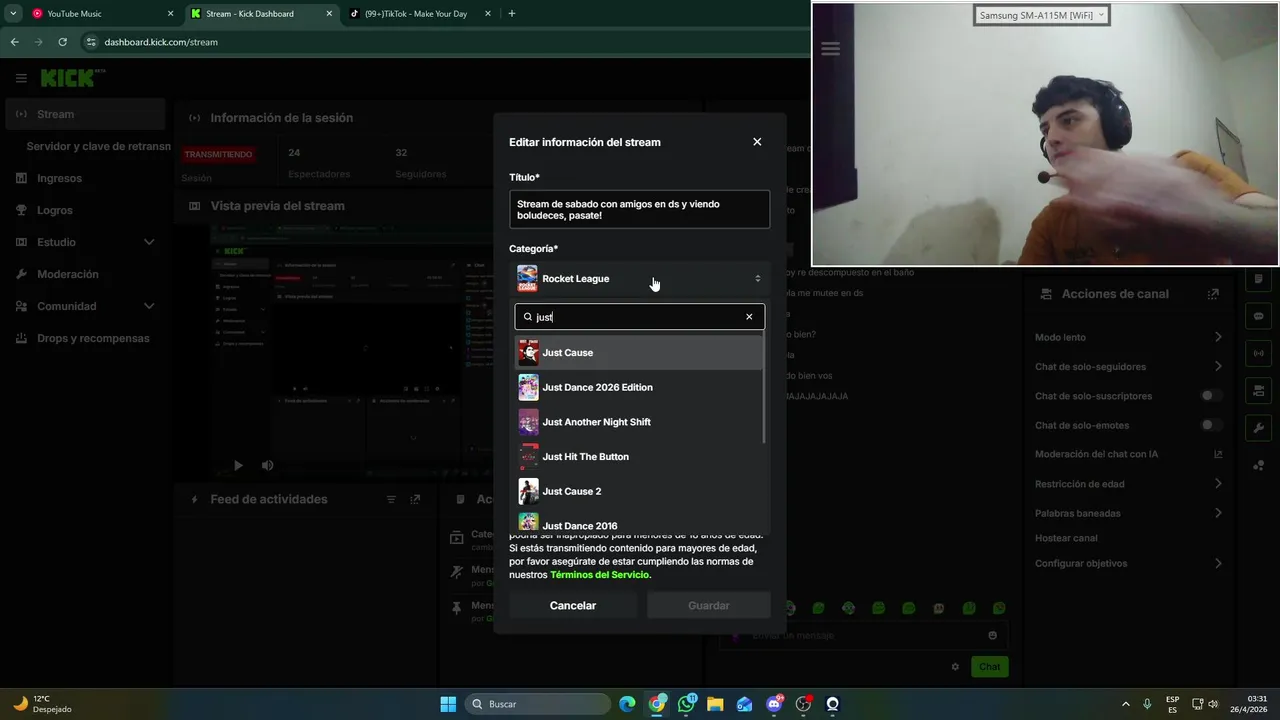Open the Samsung SM-A115M camera dropdown
Screen dimensions: 1280x720
click(x=1041, y=15)
